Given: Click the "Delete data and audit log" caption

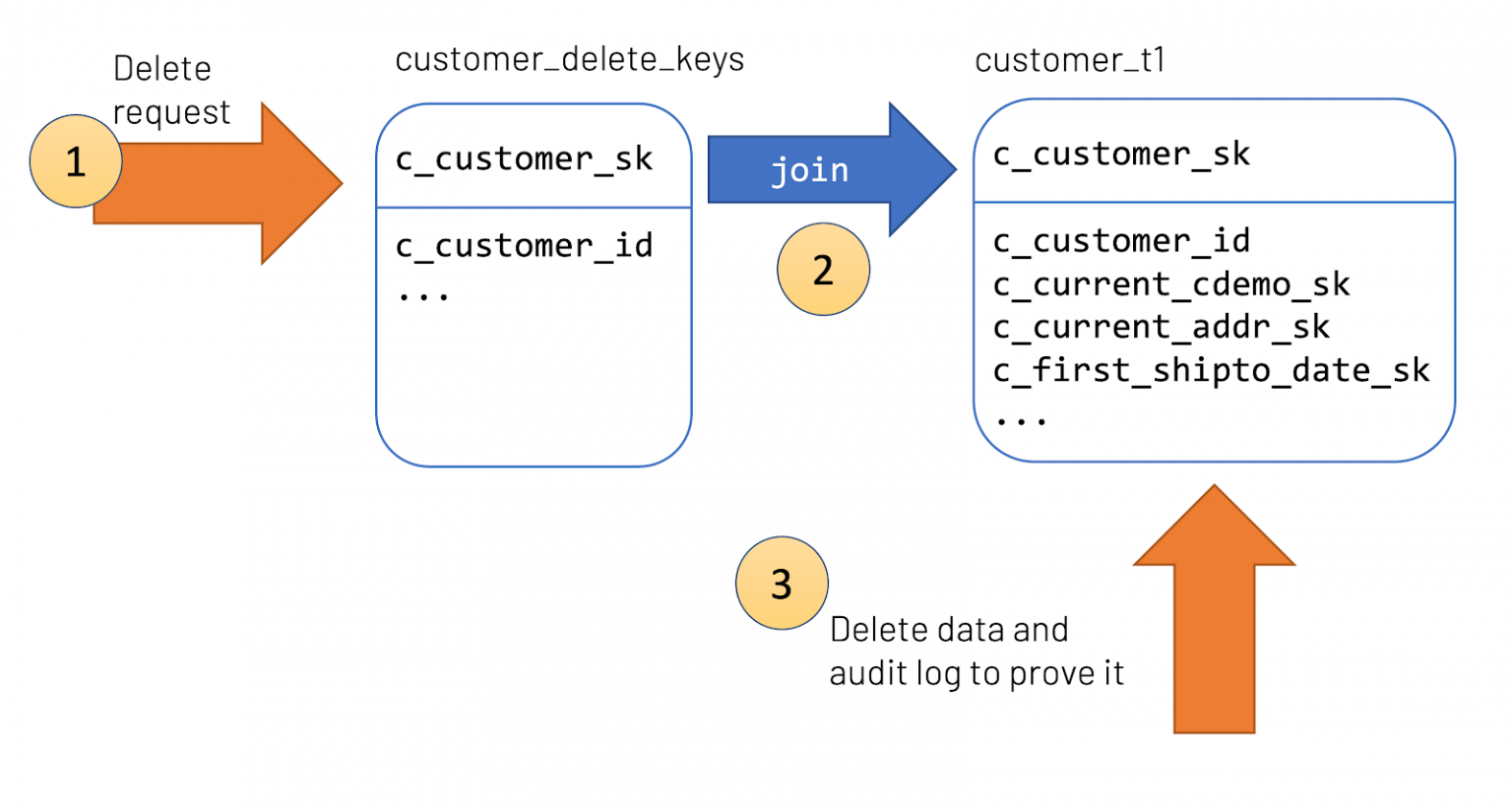Looking at the screenshot, I should tap(976, 652).
